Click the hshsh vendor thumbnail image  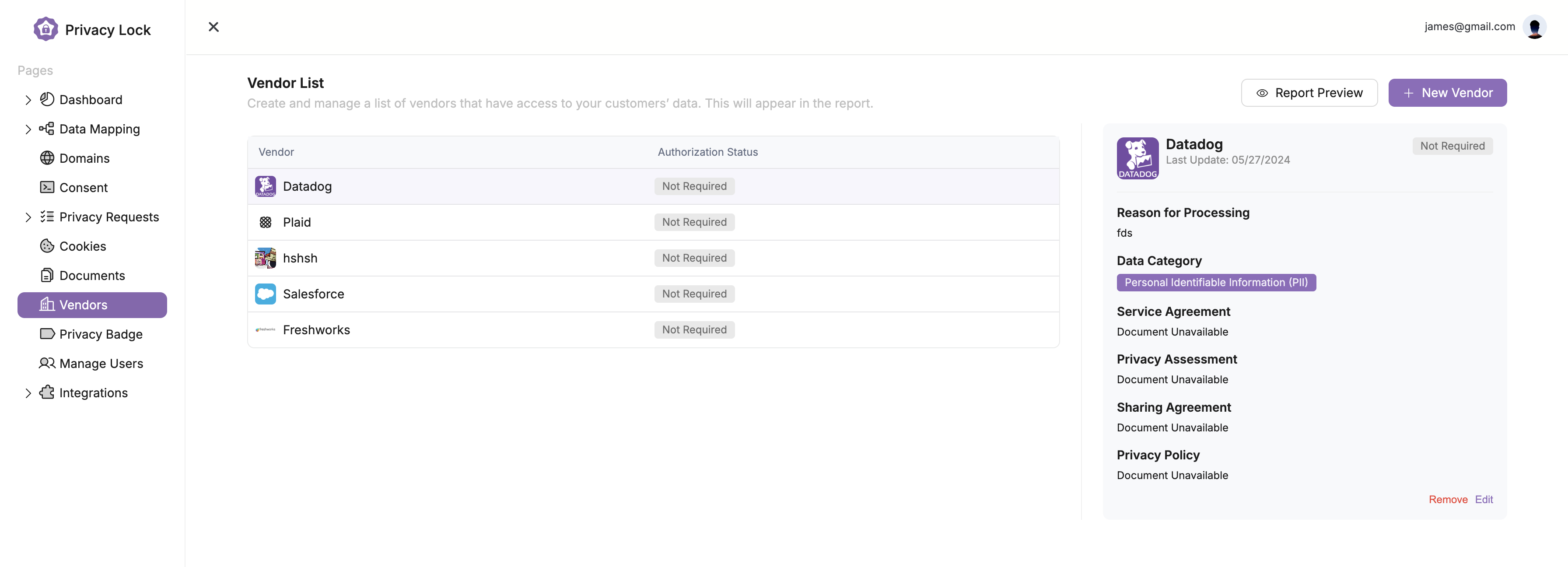[266, 258]
